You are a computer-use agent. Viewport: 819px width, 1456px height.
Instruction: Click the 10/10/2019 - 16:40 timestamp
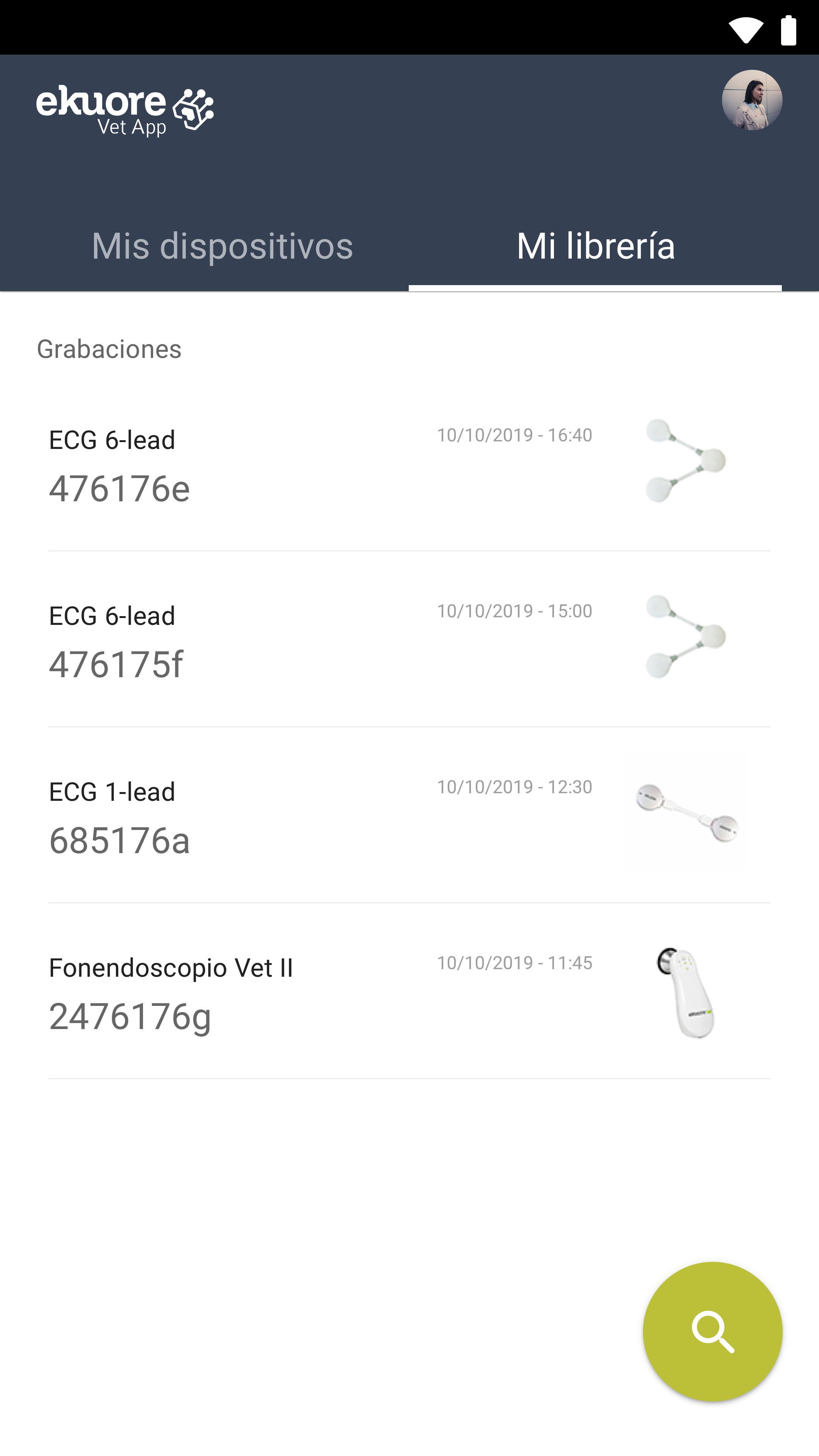coord(515,435)
